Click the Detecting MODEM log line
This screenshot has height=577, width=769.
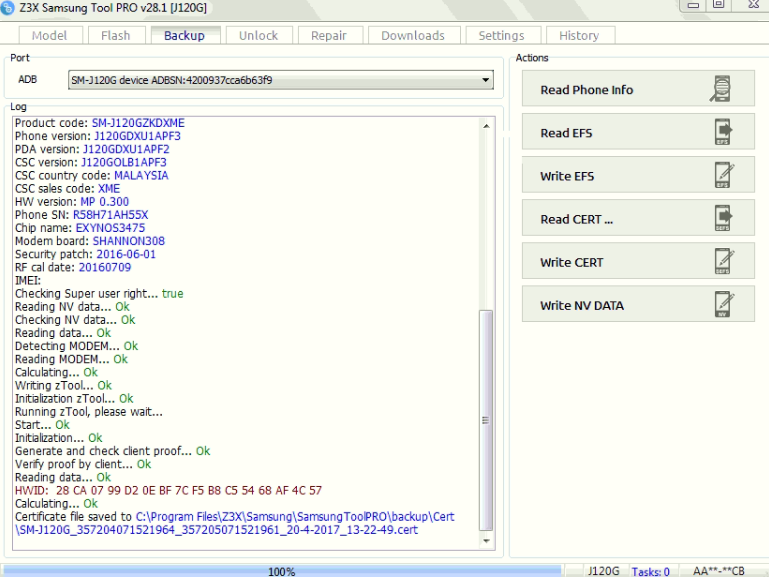point(77,346)
